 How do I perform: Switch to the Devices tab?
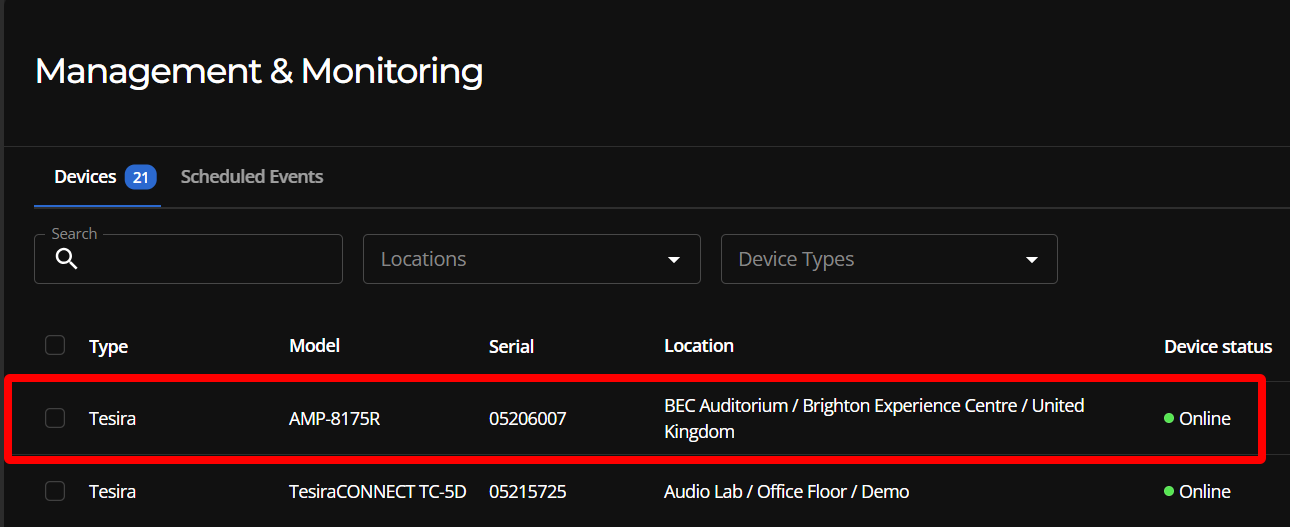coord(85,177)
